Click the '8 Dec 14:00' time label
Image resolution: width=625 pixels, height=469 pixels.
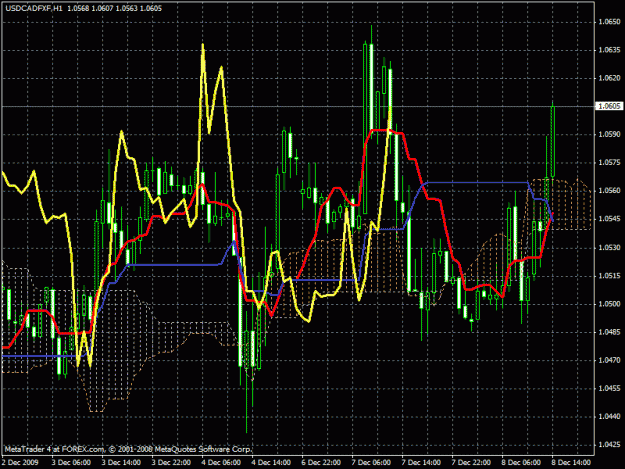pyautogui.click(x=571, y=463)
